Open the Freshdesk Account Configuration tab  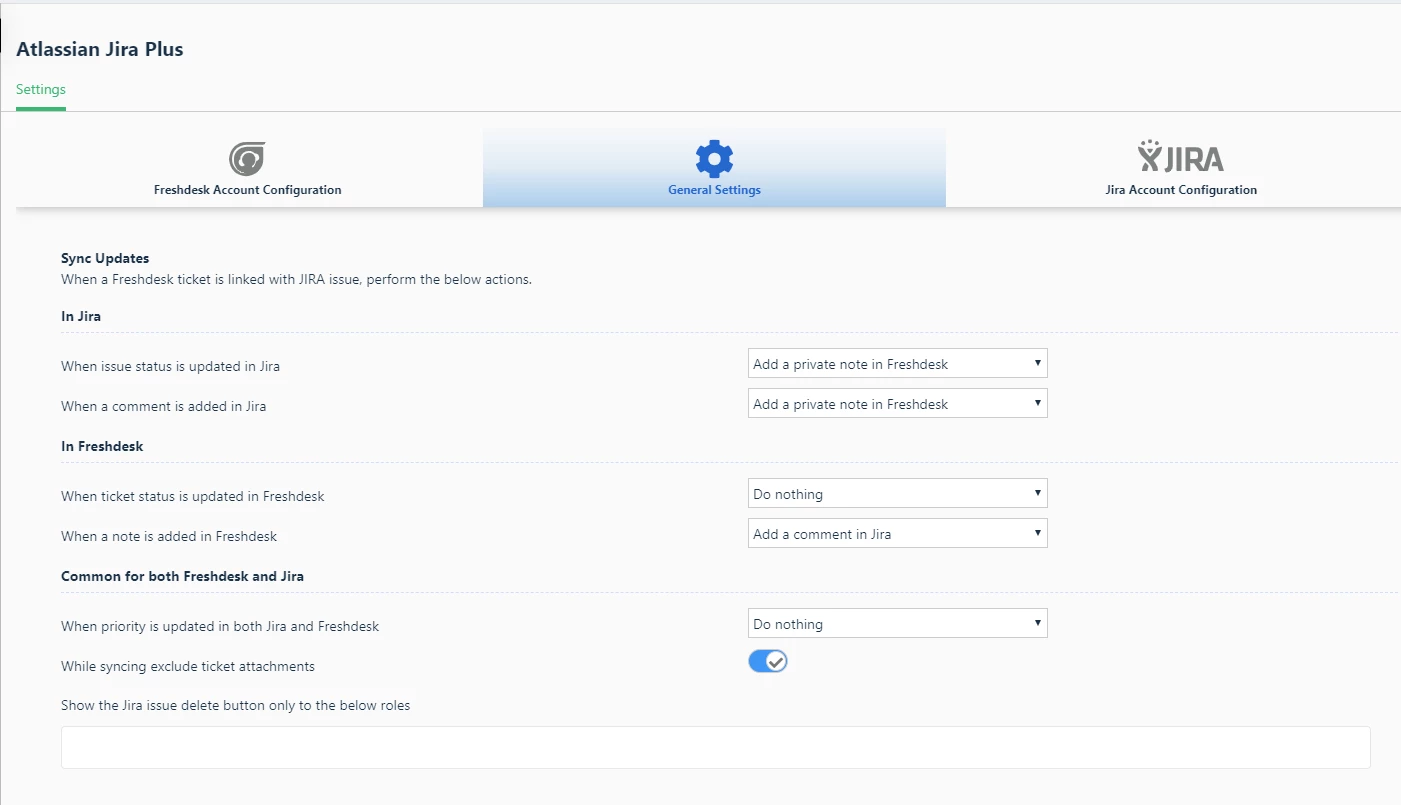pyautogui.click(x=248, y=168)
